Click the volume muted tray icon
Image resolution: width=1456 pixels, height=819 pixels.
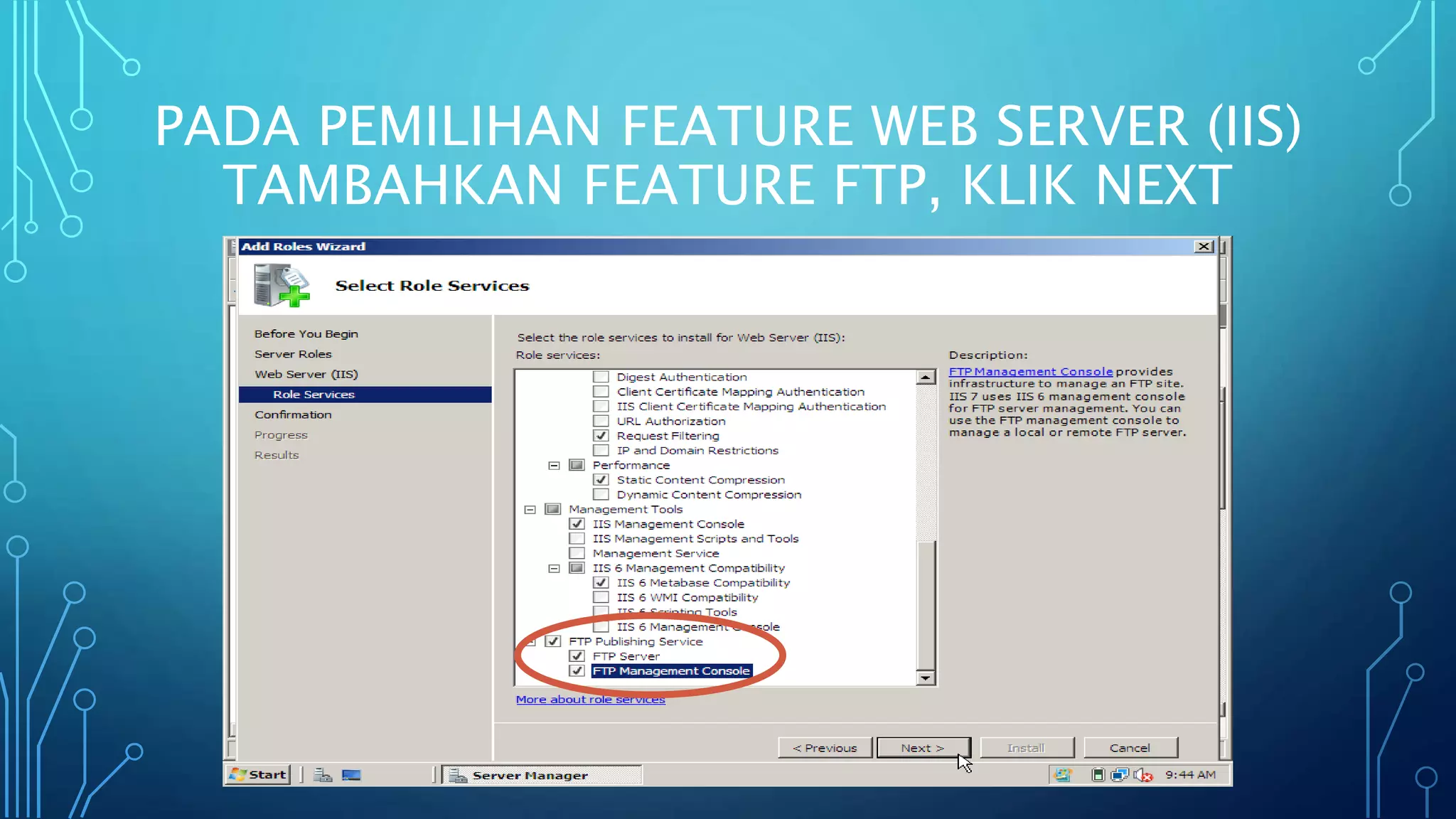pos(1143,775)
